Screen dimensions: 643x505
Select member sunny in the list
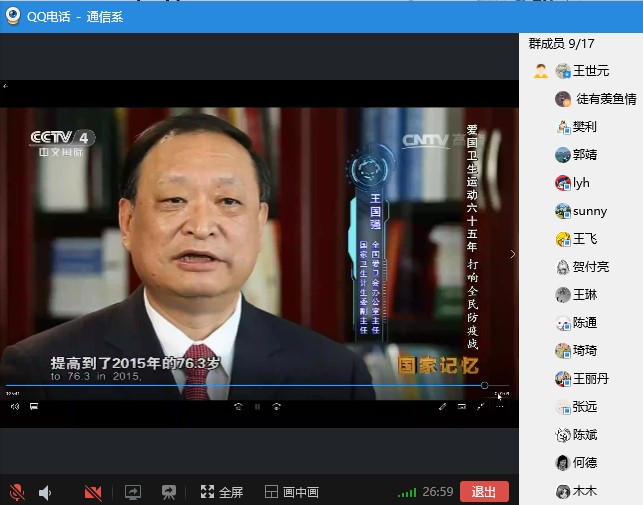(589, 211)
